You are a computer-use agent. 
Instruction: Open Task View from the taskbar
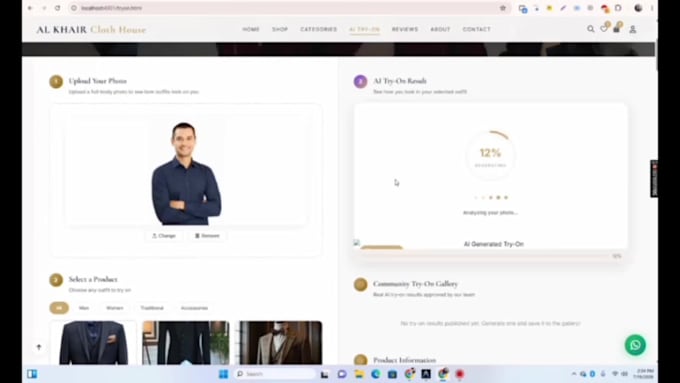tap(324, 374)
